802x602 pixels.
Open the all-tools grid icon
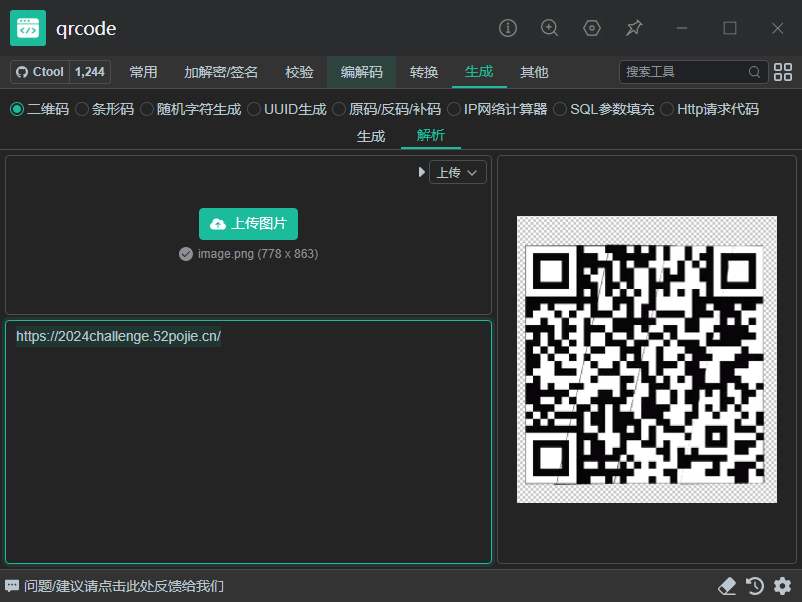coord(783,72)
